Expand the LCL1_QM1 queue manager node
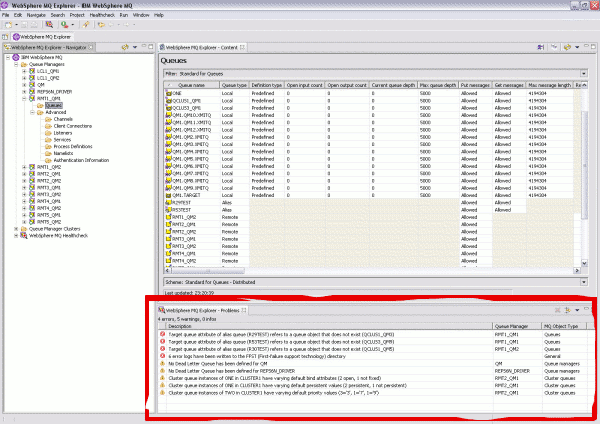 point(24,71)
